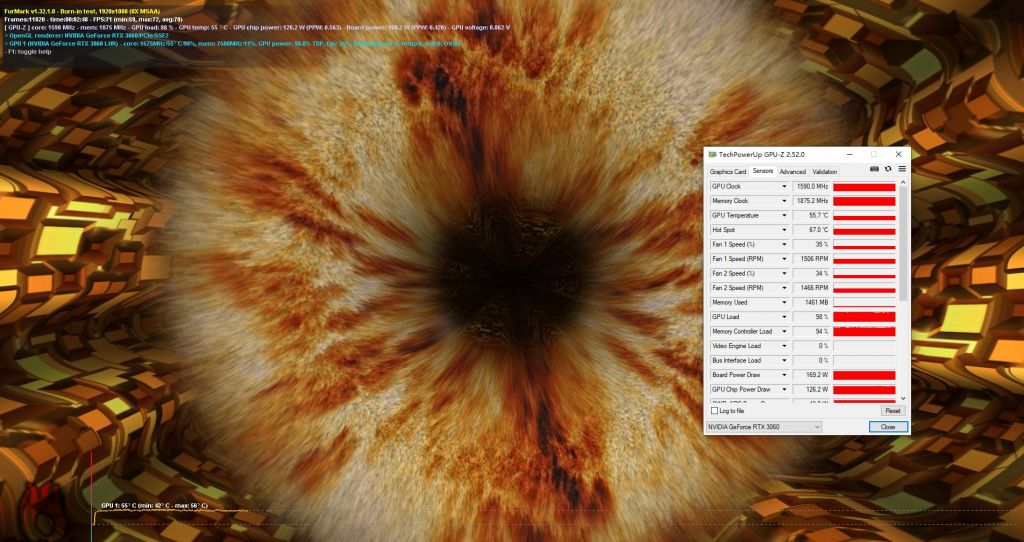This screenshot has width=1024, height=542.
Task: Enable the Log to file checkbox
Action: point(714,411)
